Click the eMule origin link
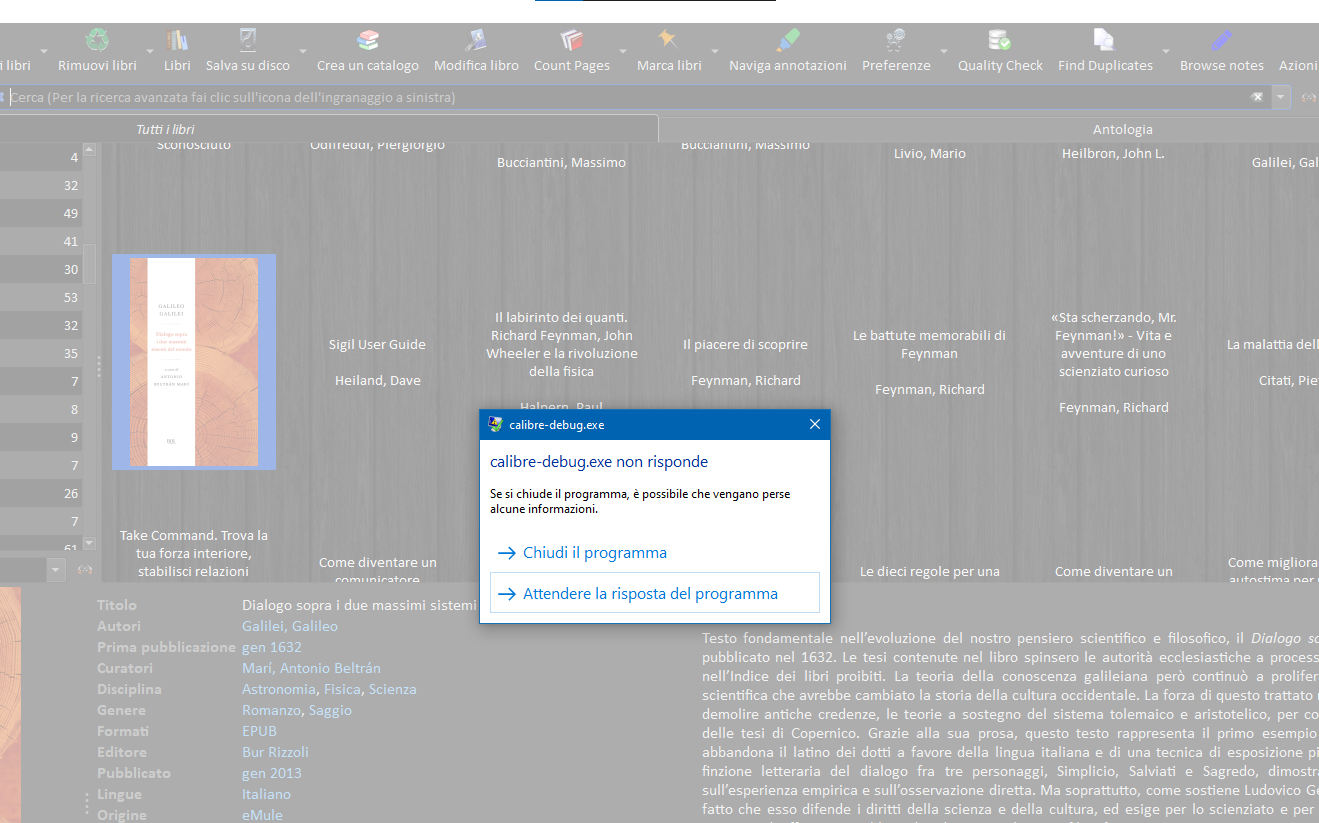The image size is (1319, 823). tap(262, 815)
